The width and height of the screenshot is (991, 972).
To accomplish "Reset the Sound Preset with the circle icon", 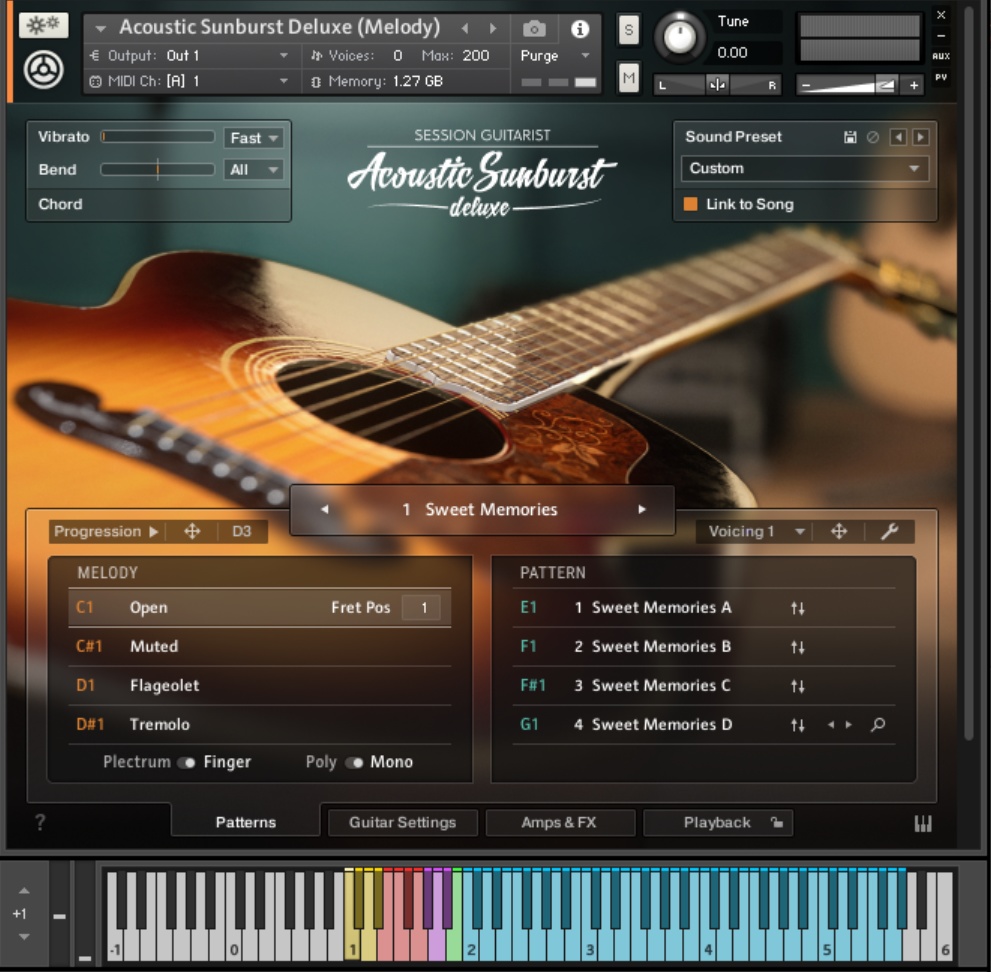I will (873, 137).
